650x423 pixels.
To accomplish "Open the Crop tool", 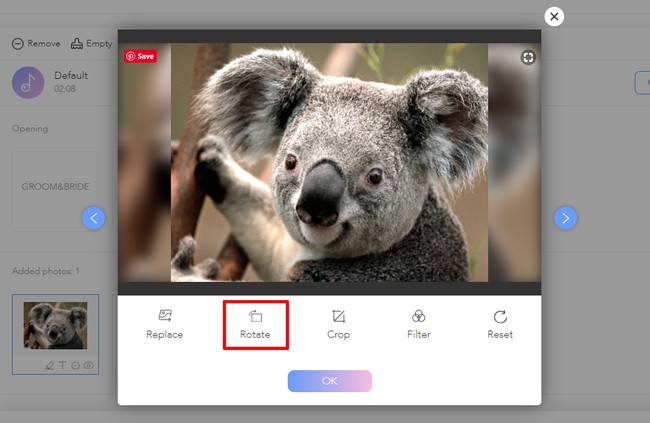I will (338, 325).
